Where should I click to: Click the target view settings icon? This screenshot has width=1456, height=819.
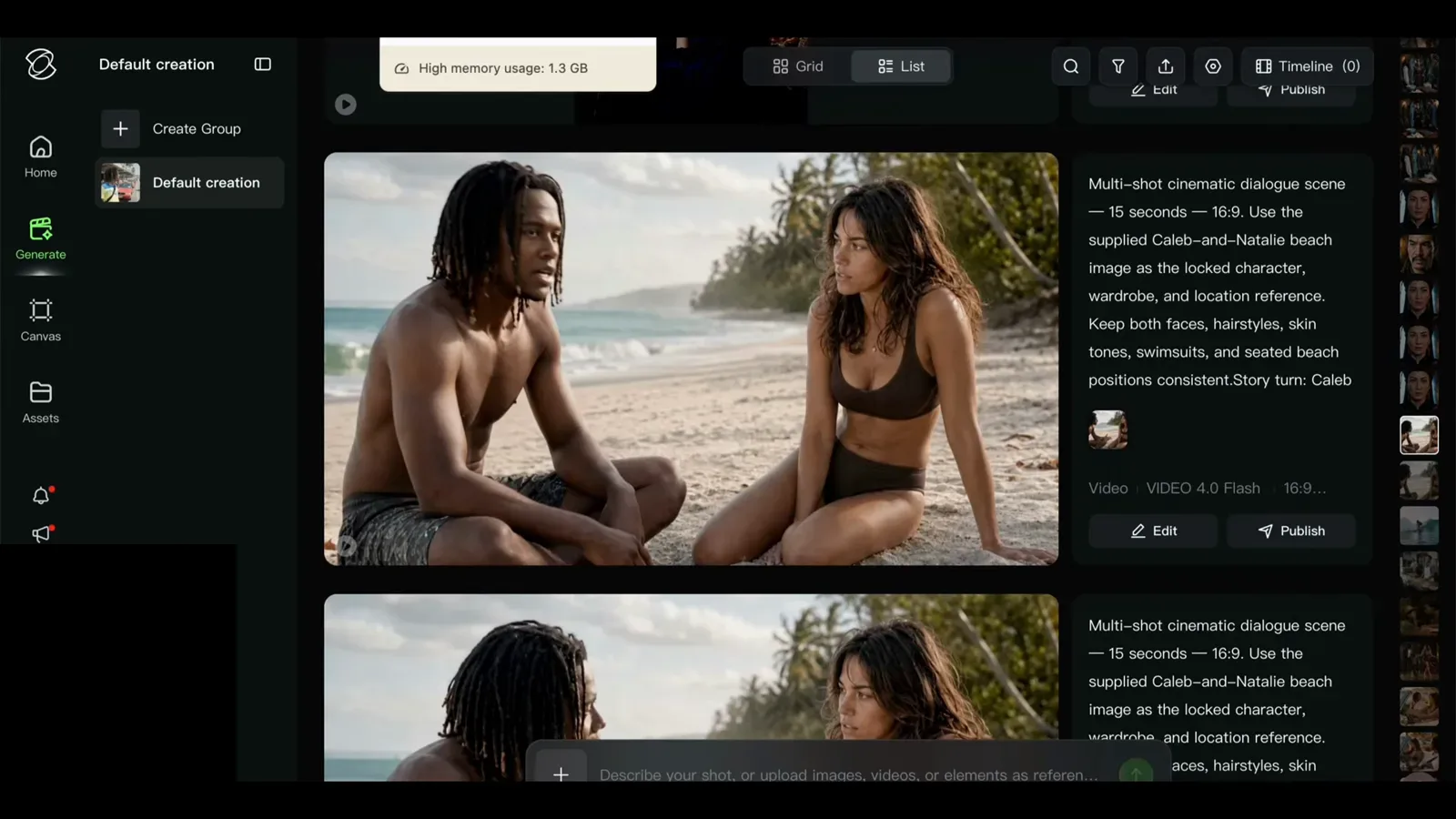coord(1213,66)
